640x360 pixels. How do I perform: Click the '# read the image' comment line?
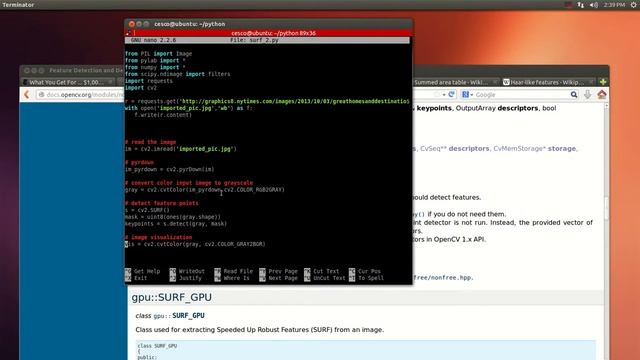point(151,142)
